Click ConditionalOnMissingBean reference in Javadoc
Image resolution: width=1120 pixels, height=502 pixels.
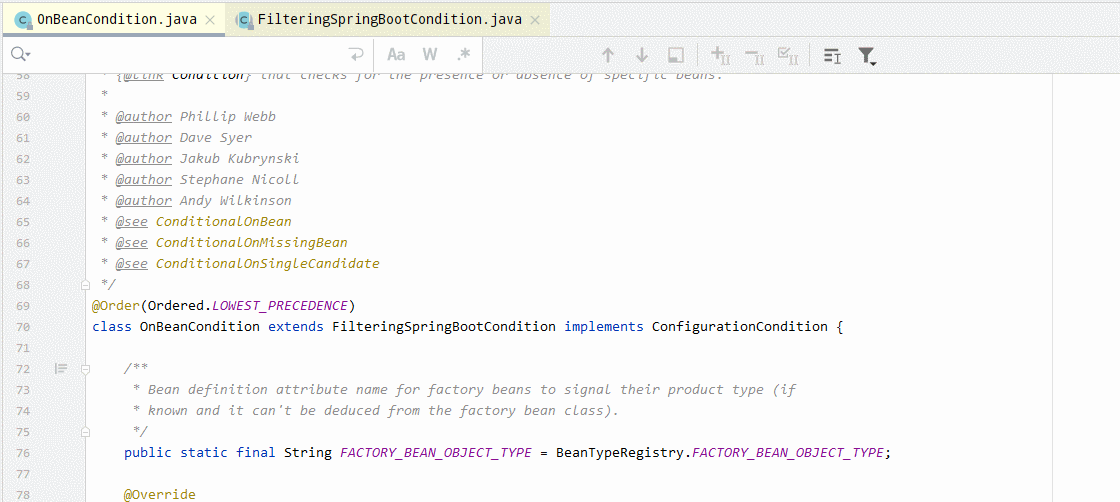tap(251, 243)
